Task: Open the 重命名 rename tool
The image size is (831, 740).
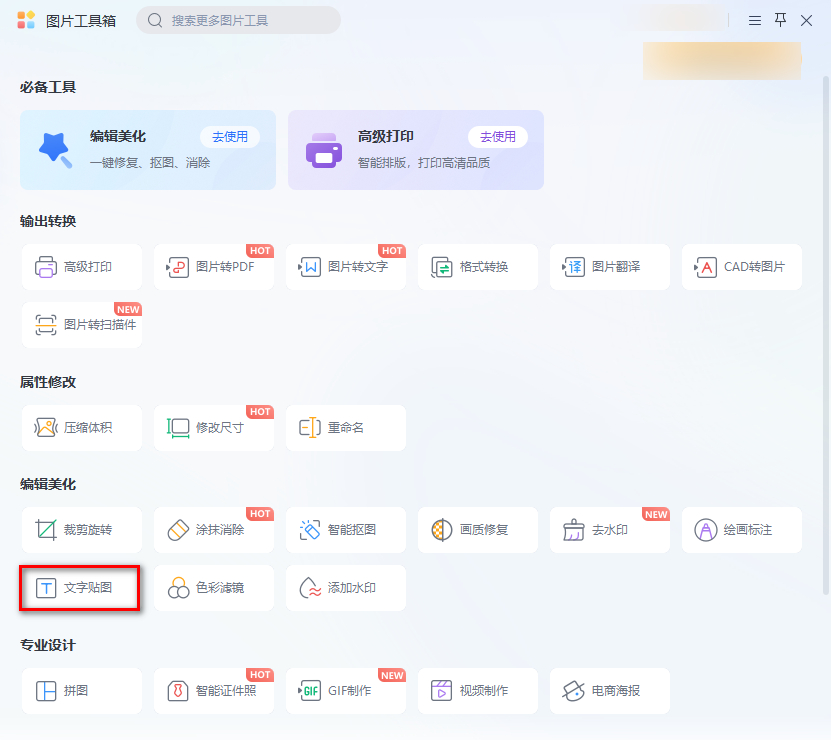Action: coord(345,427)
